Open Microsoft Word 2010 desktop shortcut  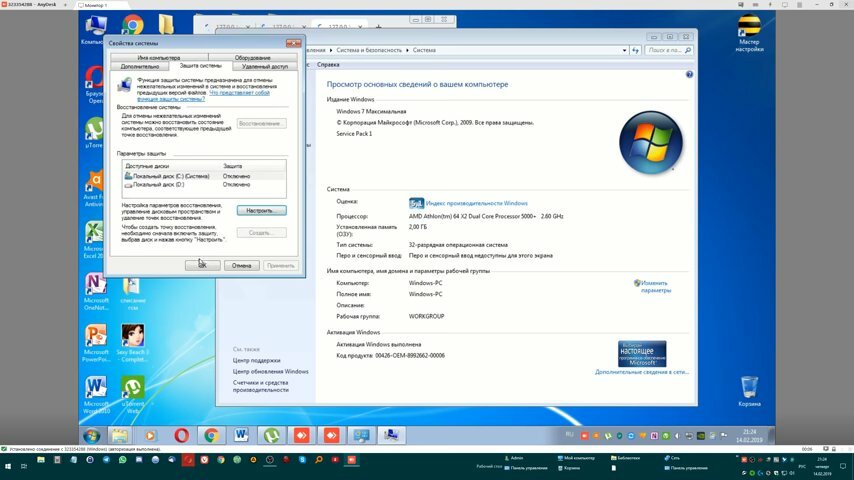coord(96,395)
